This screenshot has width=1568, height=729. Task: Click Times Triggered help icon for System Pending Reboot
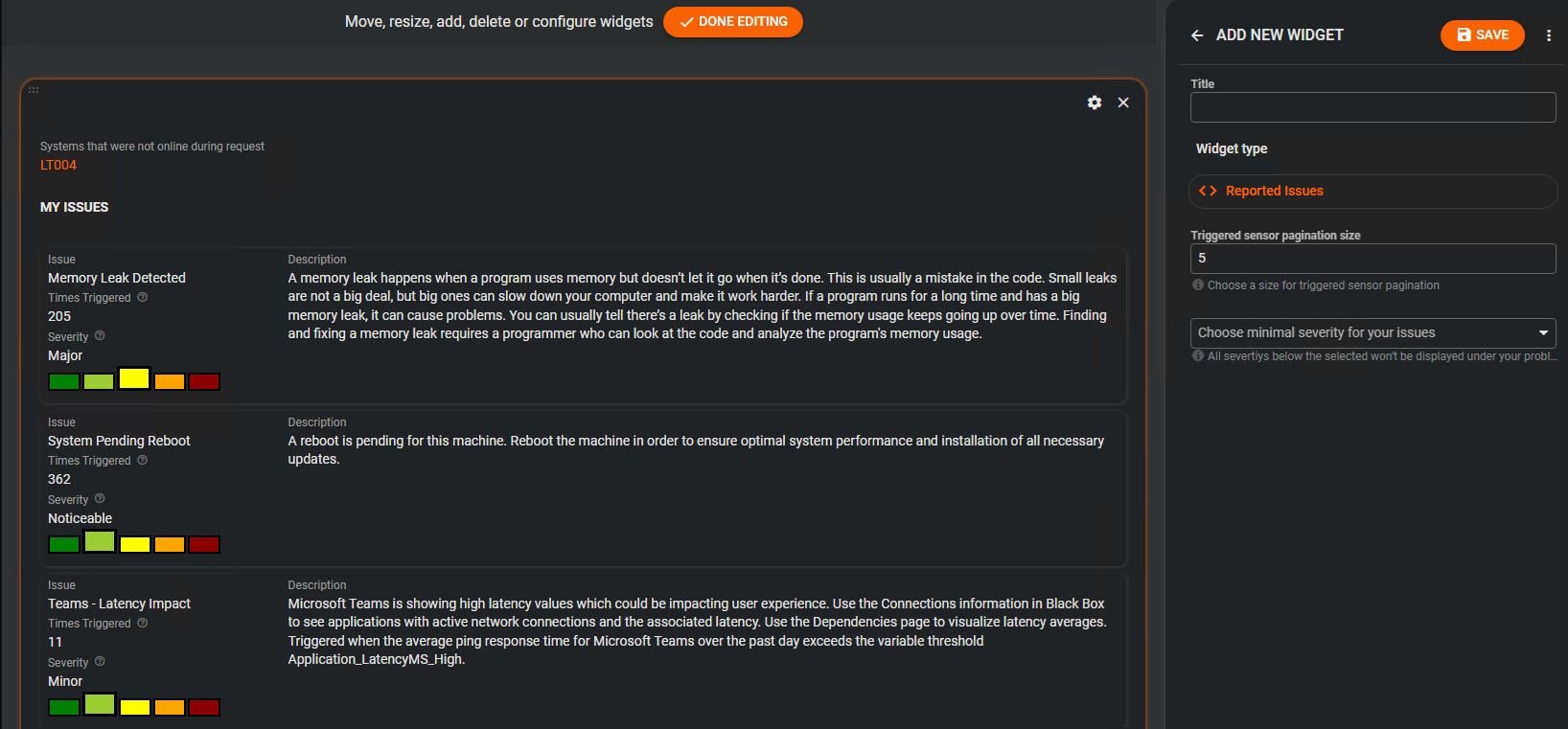pyautogui.click(x=143, y=460)
